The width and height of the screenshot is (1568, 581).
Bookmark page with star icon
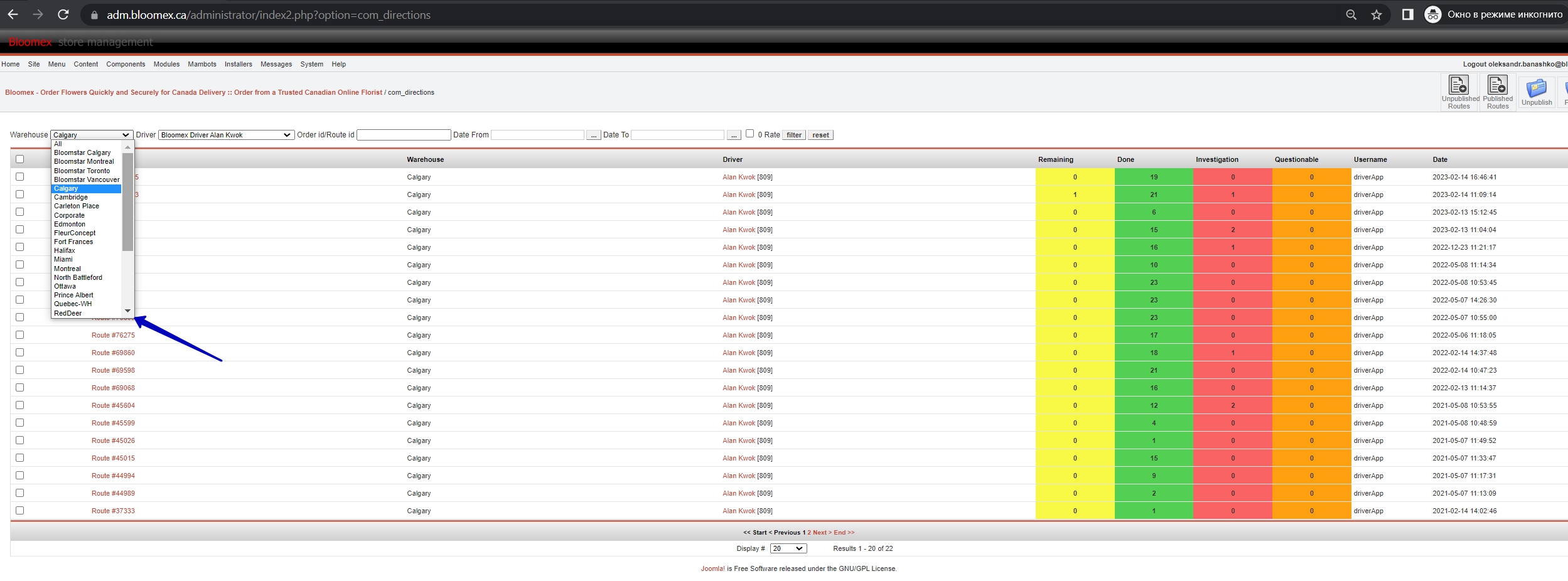click(x=1377, y=14)
